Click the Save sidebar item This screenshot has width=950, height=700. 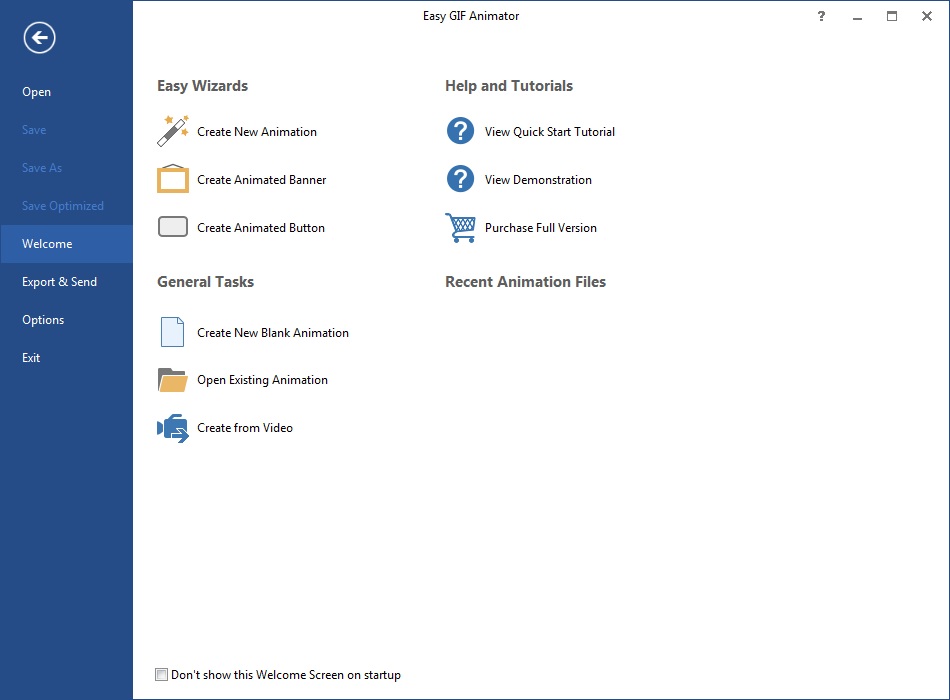(66, 130)
